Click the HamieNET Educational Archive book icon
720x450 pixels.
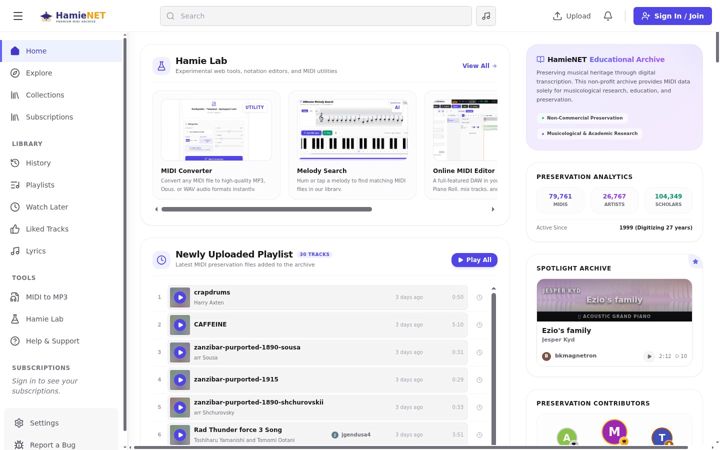[x=540, y=60]
